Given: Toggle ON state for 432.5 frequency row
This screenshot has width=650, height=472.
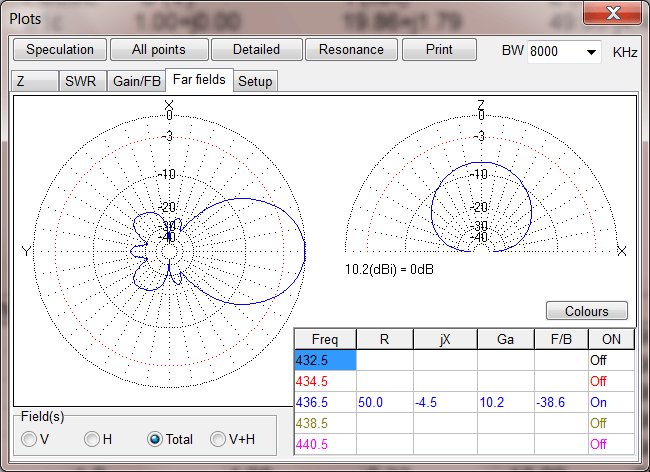Looking at the screenshot, I should 611,360.
